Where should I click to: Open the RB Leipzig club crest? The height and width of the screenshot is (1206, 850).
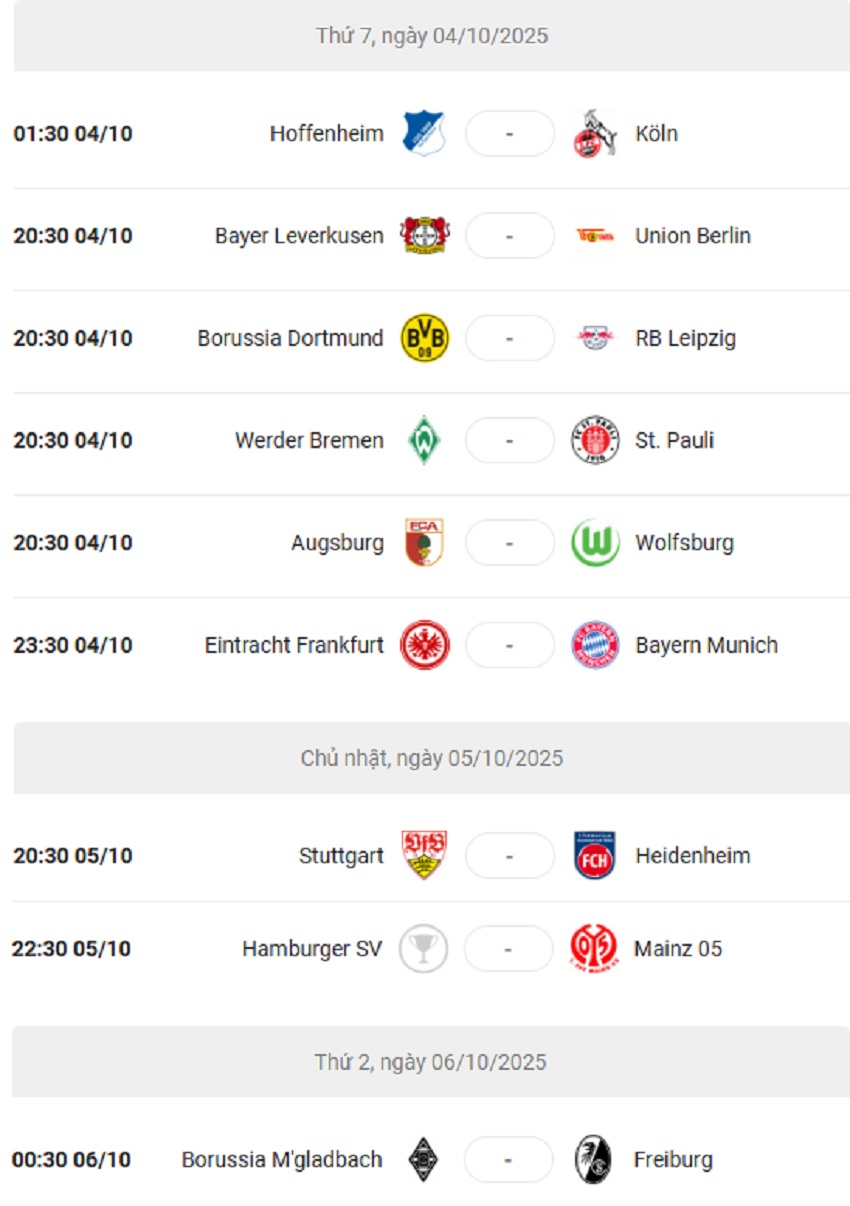click(595, 338)
